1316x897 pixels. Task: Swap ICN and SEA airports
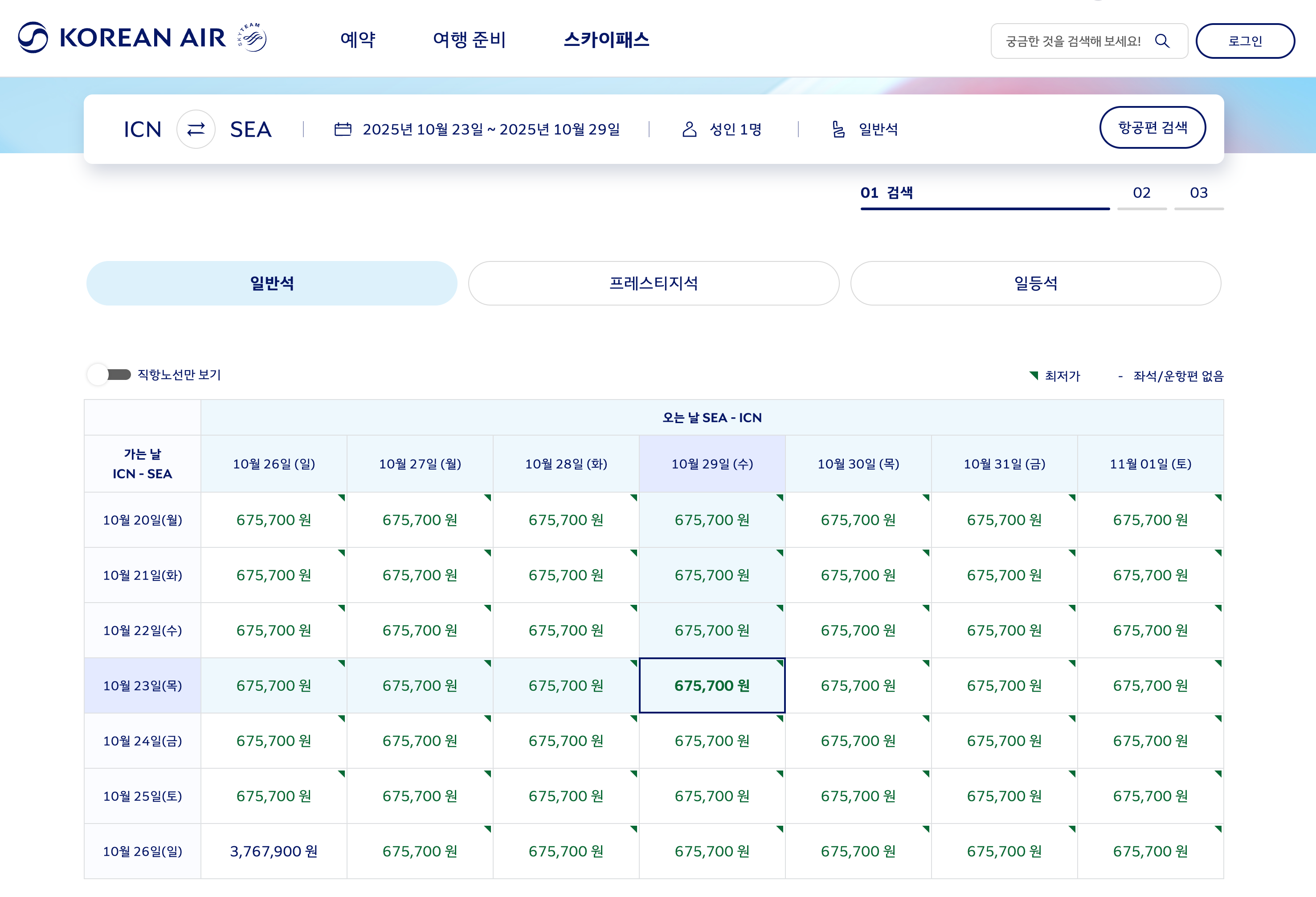click(x=196, y=129)
